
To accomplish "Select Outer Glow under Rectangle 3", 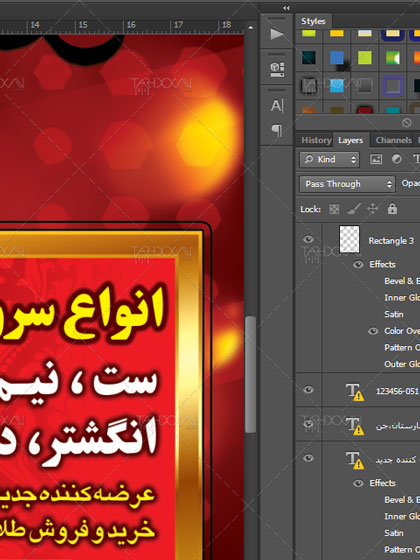I will (402, 364).
